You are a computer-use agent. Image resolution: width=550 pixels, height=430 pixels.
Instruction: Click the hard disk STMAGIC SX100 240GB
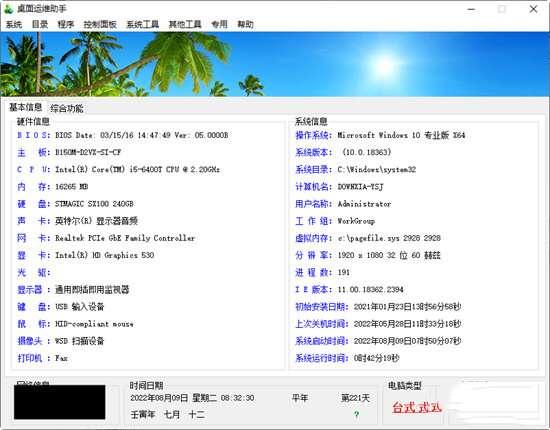94,204
